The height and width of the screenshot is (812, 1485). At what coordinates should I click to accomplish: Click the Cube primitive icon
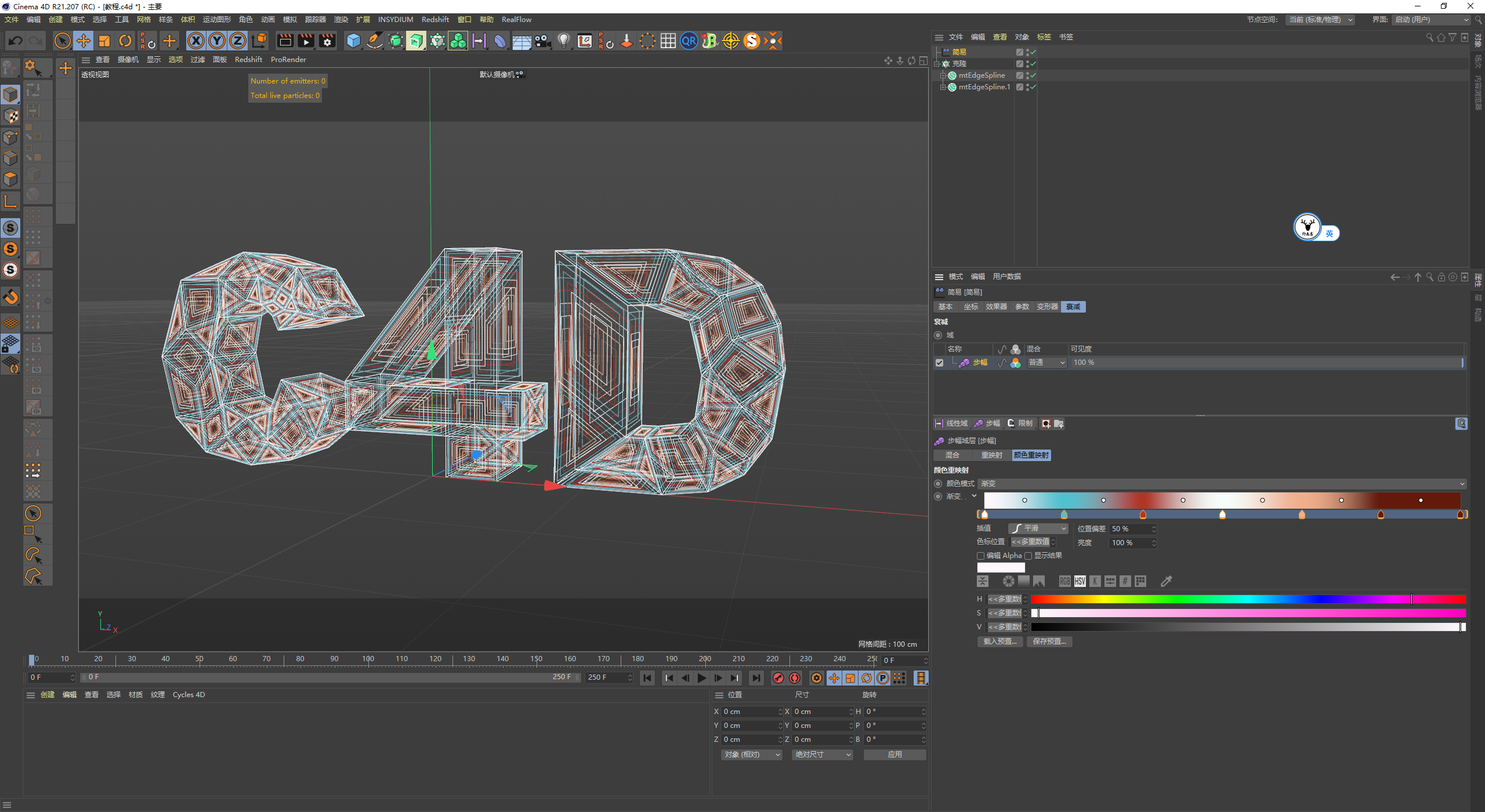pos(353,41)
